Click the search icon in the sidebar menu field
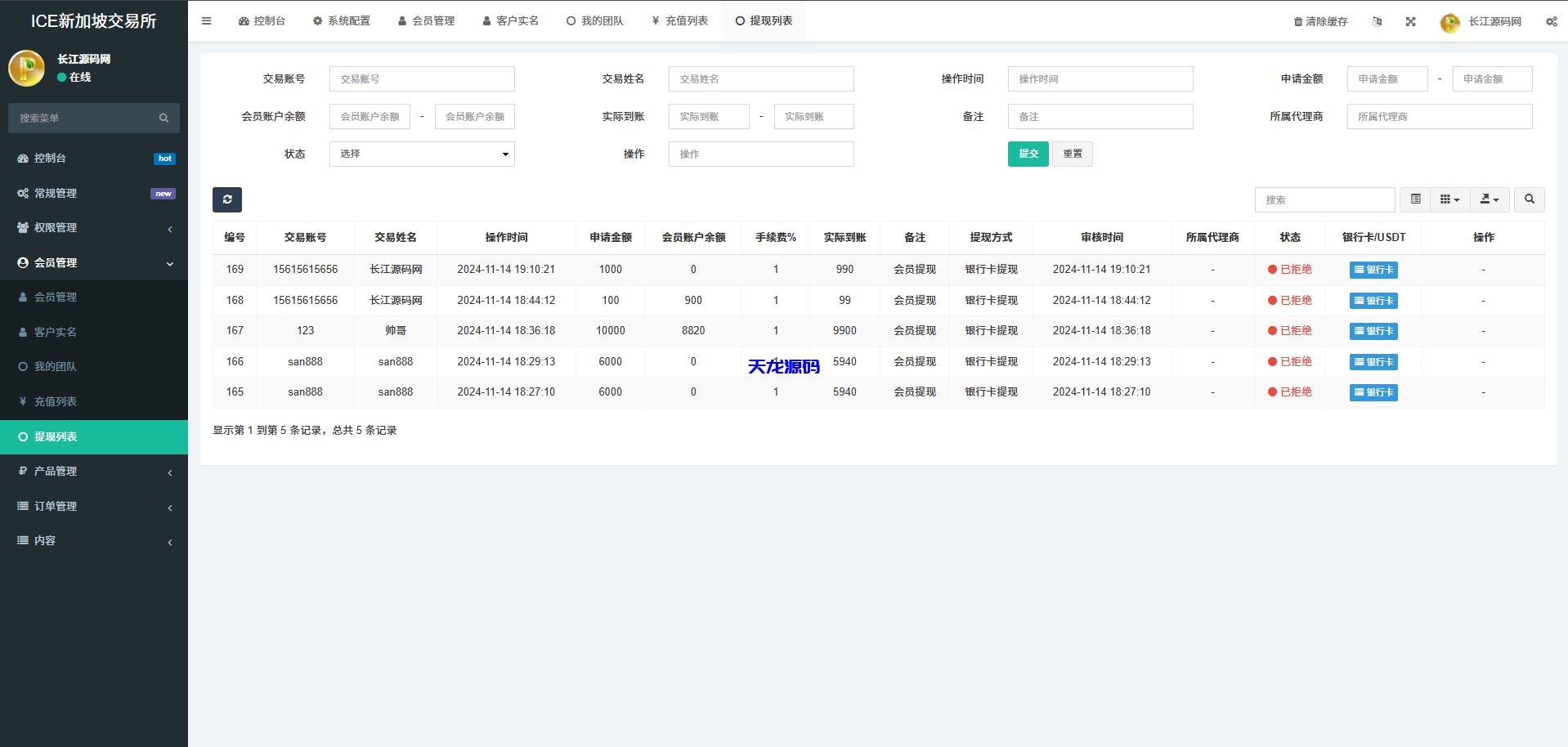This screenshot has height=747, width=1568. [164, 118]
